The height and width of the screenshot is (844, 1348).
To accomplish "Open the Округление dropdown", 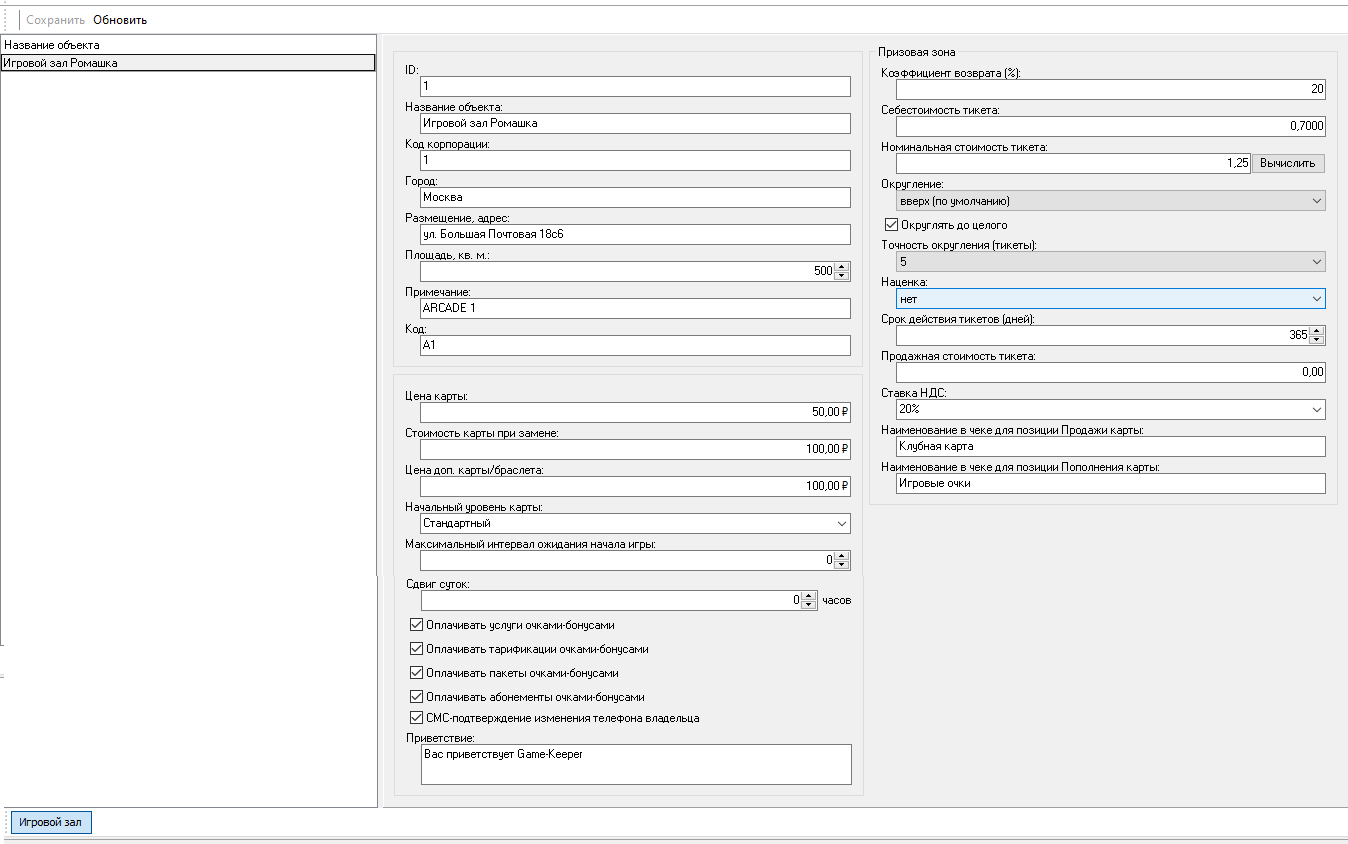I will point(1110,200).
